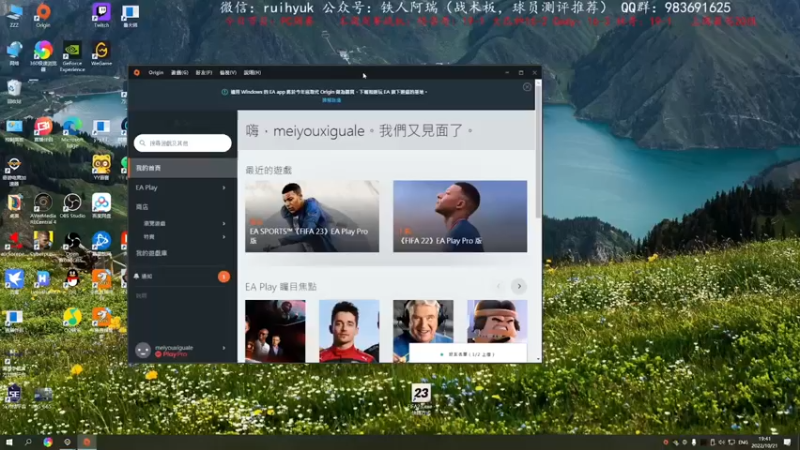Screen dimensions: 800x450
Task: Open the cartoon headband character thumbnail
Action: click(x=497, y=322)
